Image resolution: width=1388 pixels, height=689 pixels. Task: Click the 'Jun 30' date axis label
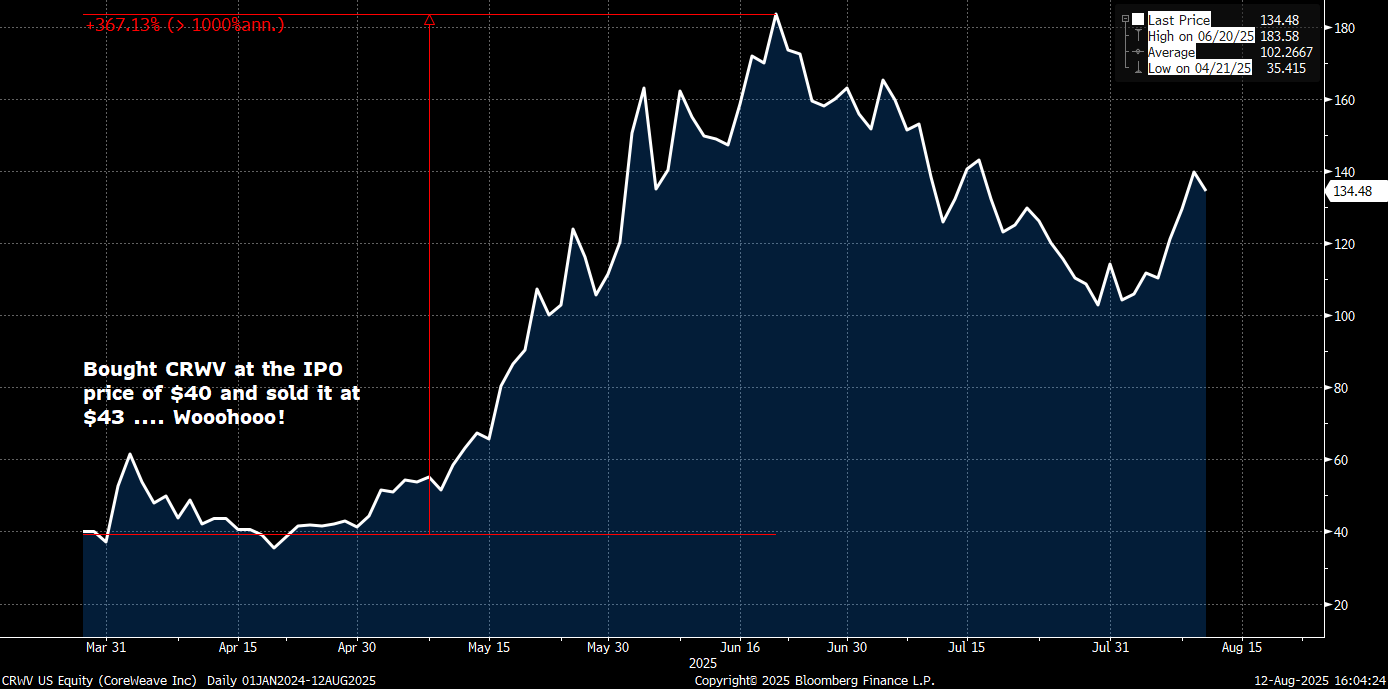847,646
